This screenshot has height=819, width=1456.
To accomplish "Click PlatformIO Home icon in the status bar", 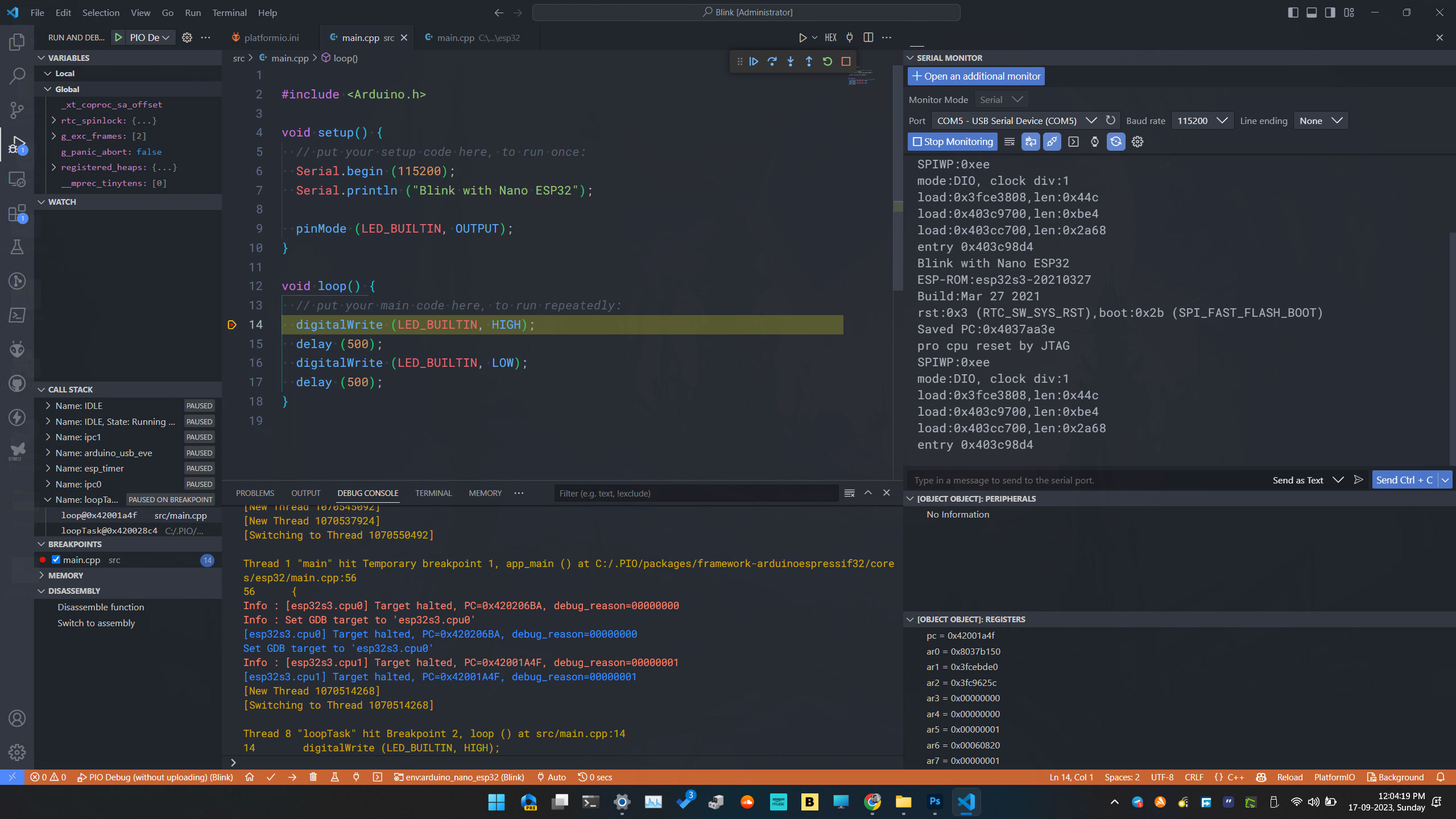I will (x=249, y=777).
